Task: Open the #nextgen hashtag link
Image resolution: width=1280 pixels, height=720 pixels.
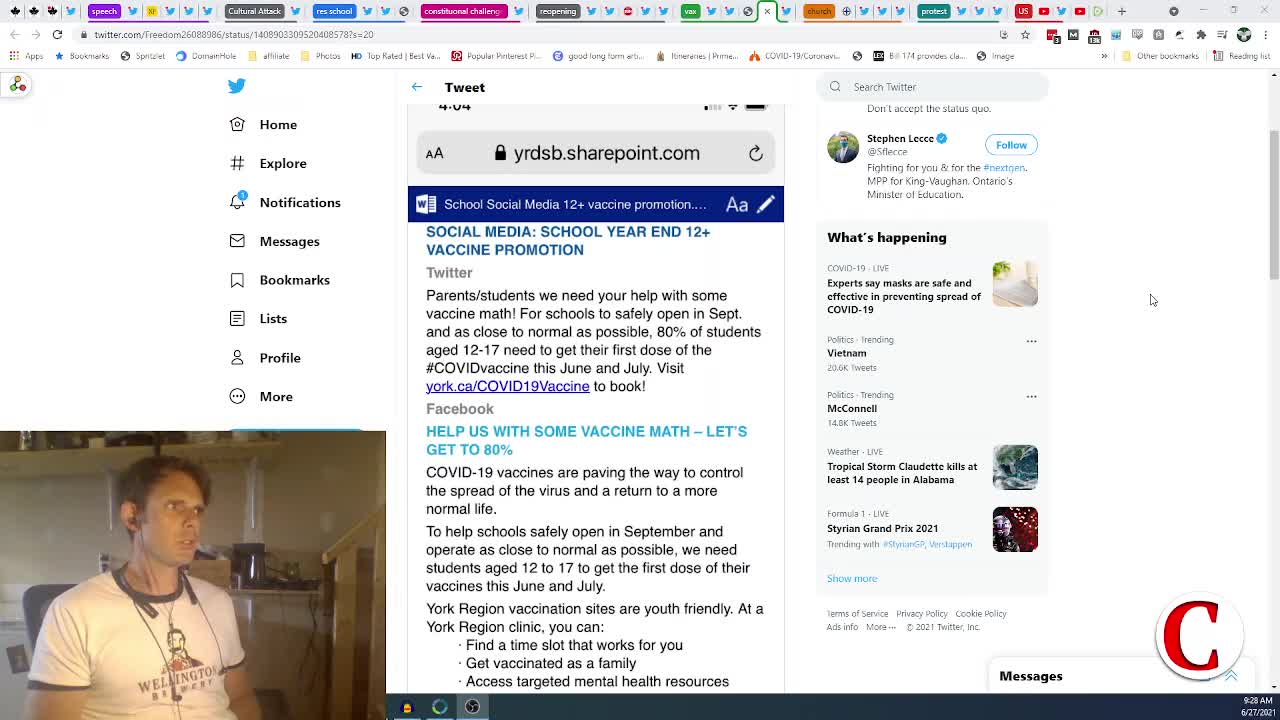Action: coord(1004,168)
